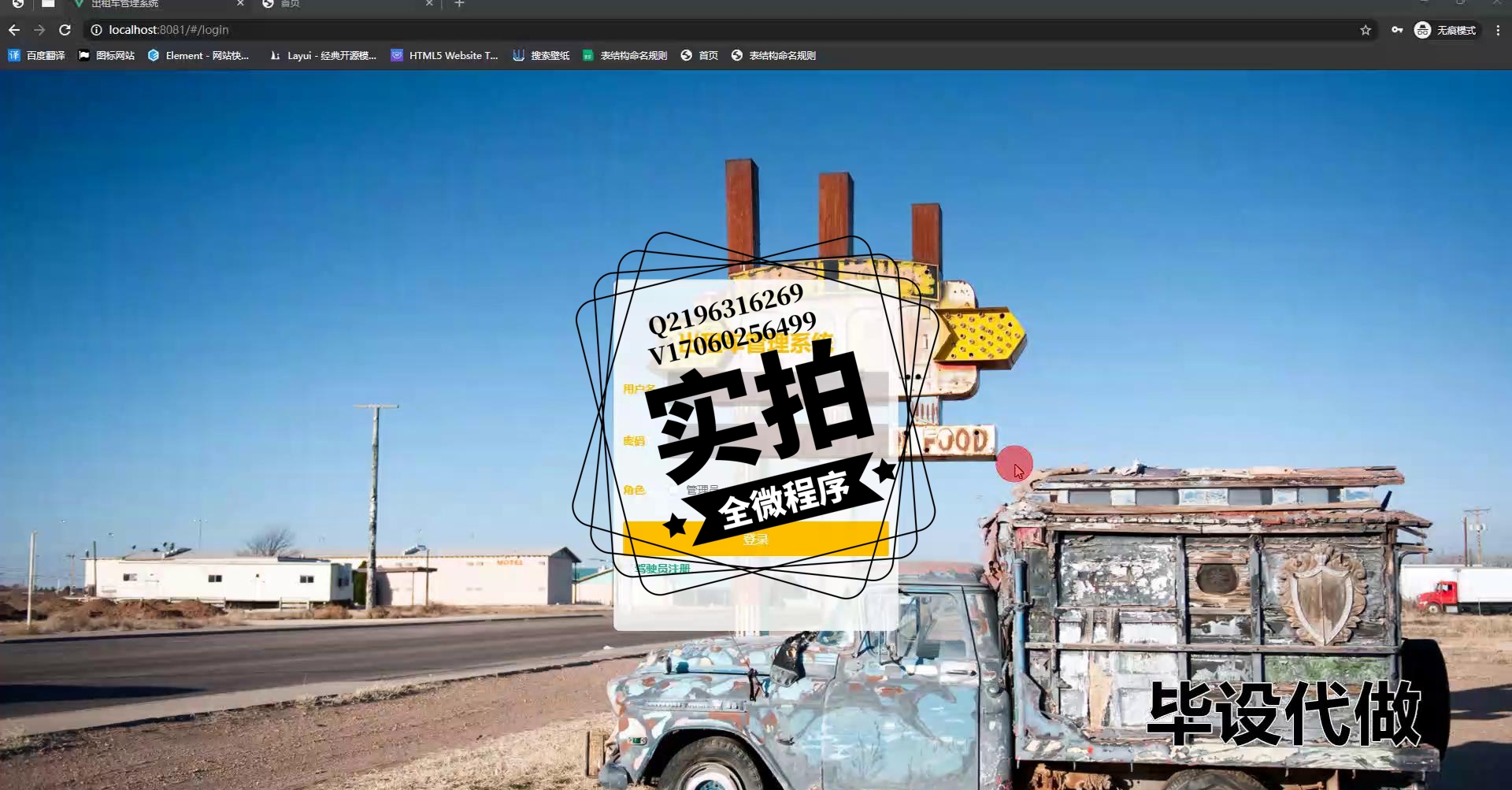Open the 驾驶员注册 registration link

point(662,568)
